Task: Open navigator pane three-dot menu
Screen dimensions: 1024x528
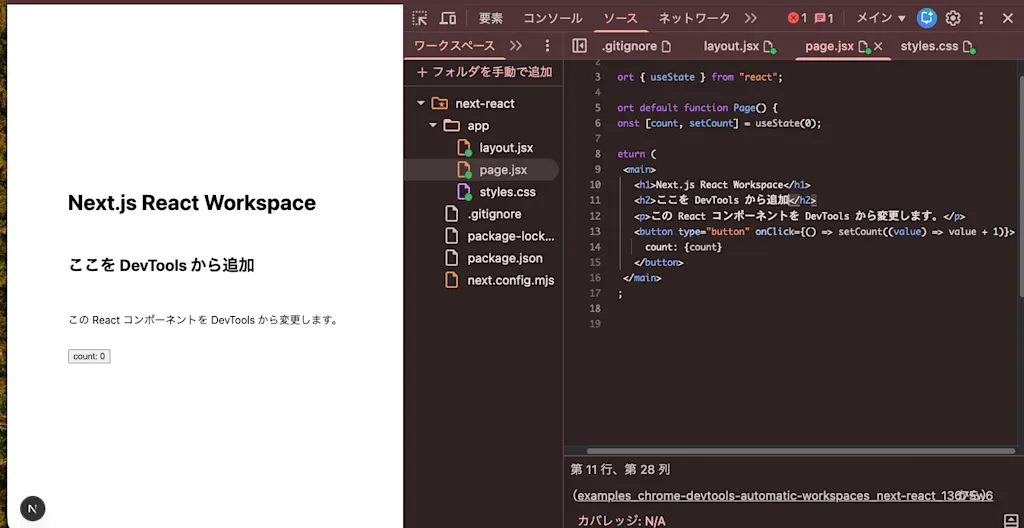Action: [x=547, y=46]
